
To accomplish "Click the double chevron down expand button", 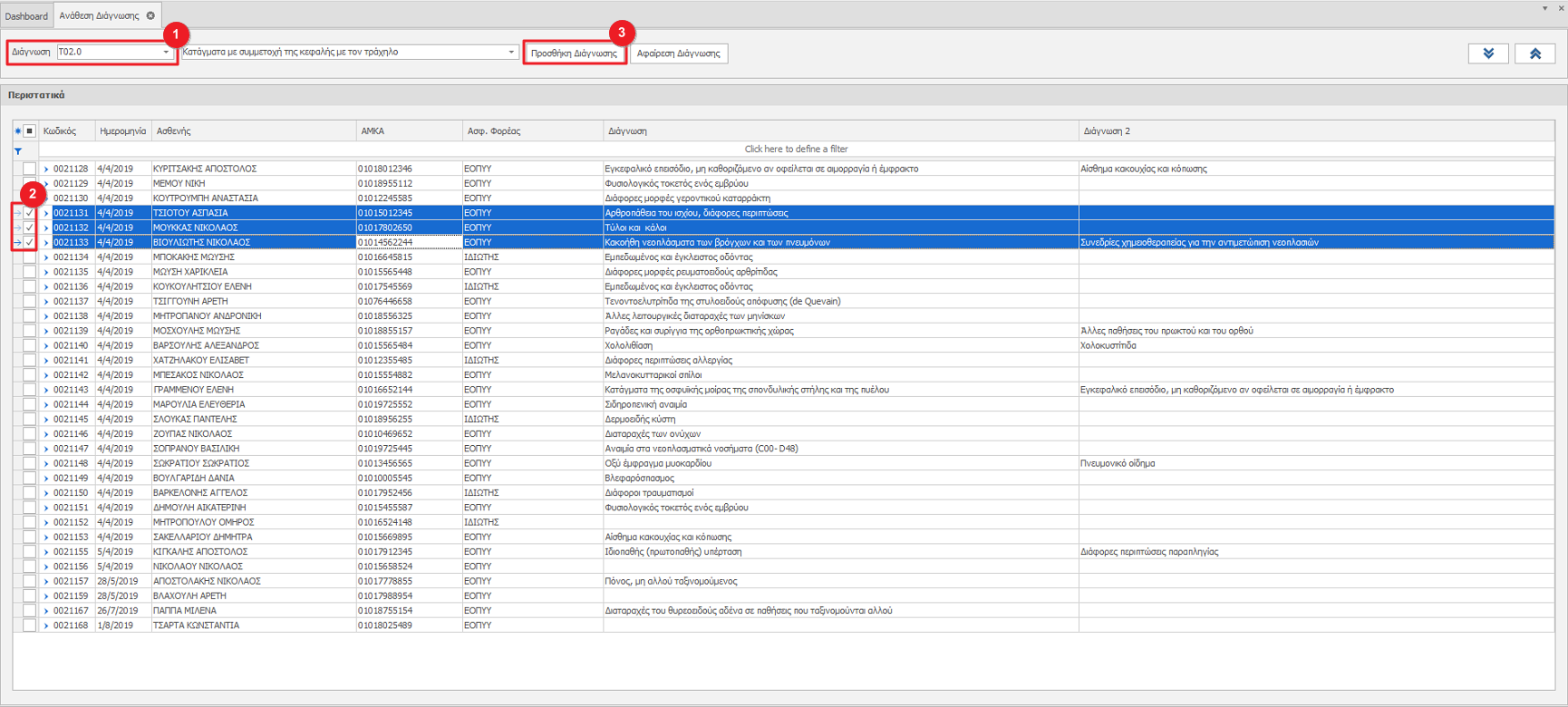I will coord(1487,53).
